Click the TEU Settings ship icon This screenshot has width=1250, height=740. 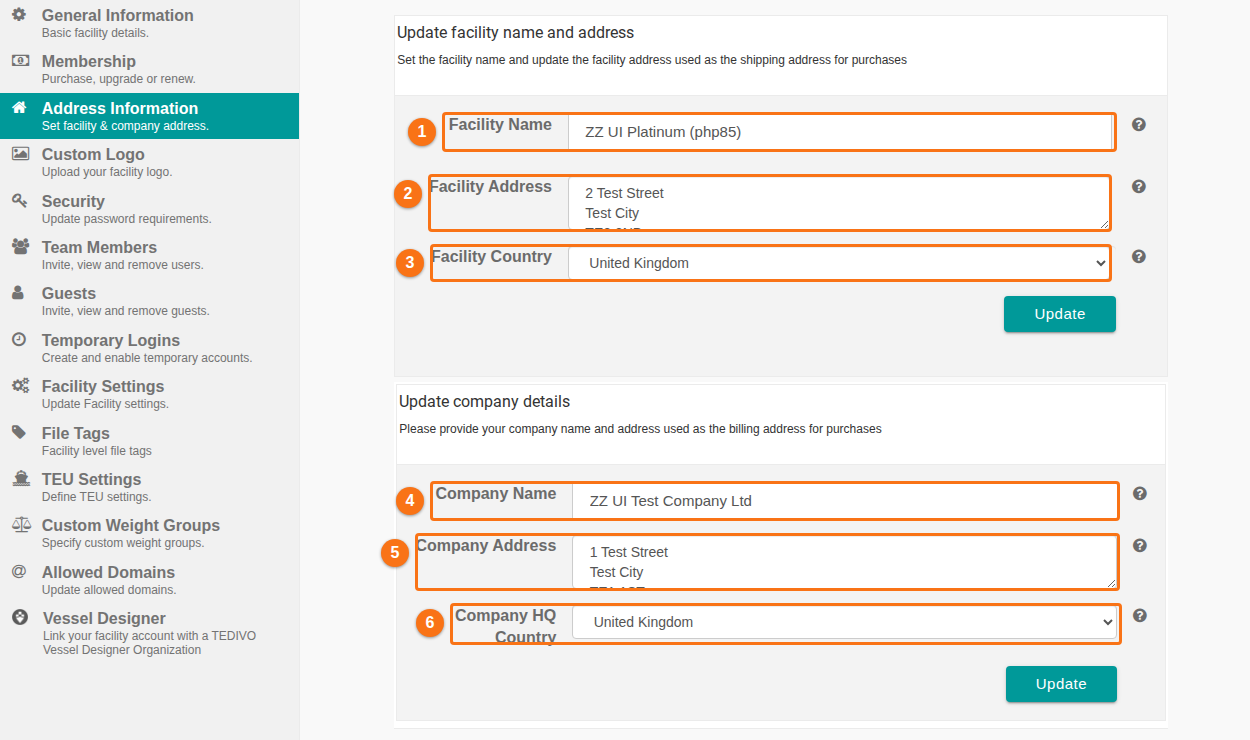point(20,478)
